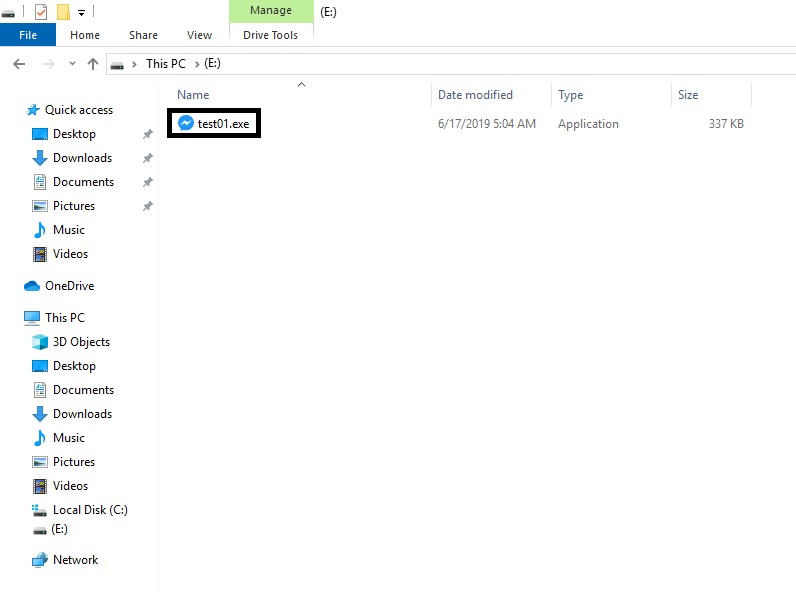Click the Network computers icon
This screenshot has width=796, height=592.
tap(40, 560)
